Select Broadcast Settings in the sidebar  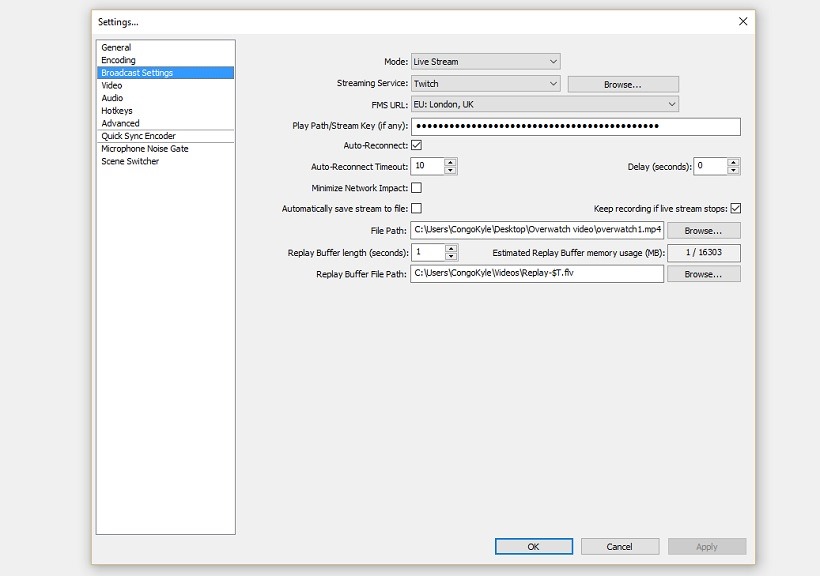[x=165, y=73]
